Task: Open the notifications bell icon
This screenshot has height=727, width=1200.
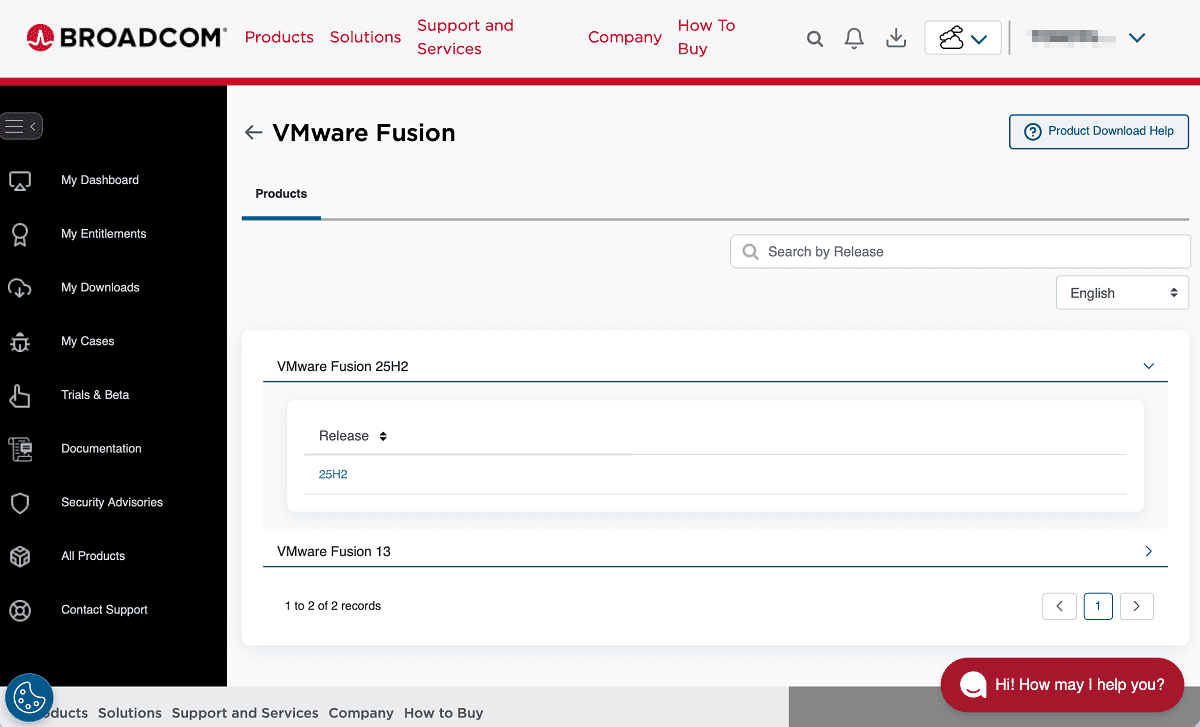Action: click(x=854, y=38)
